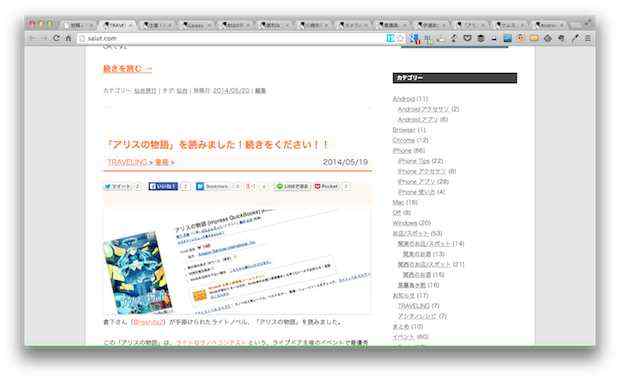This screenshot has height=380, width=620.
Task: Click the Tweet share button
Action: 117,186
